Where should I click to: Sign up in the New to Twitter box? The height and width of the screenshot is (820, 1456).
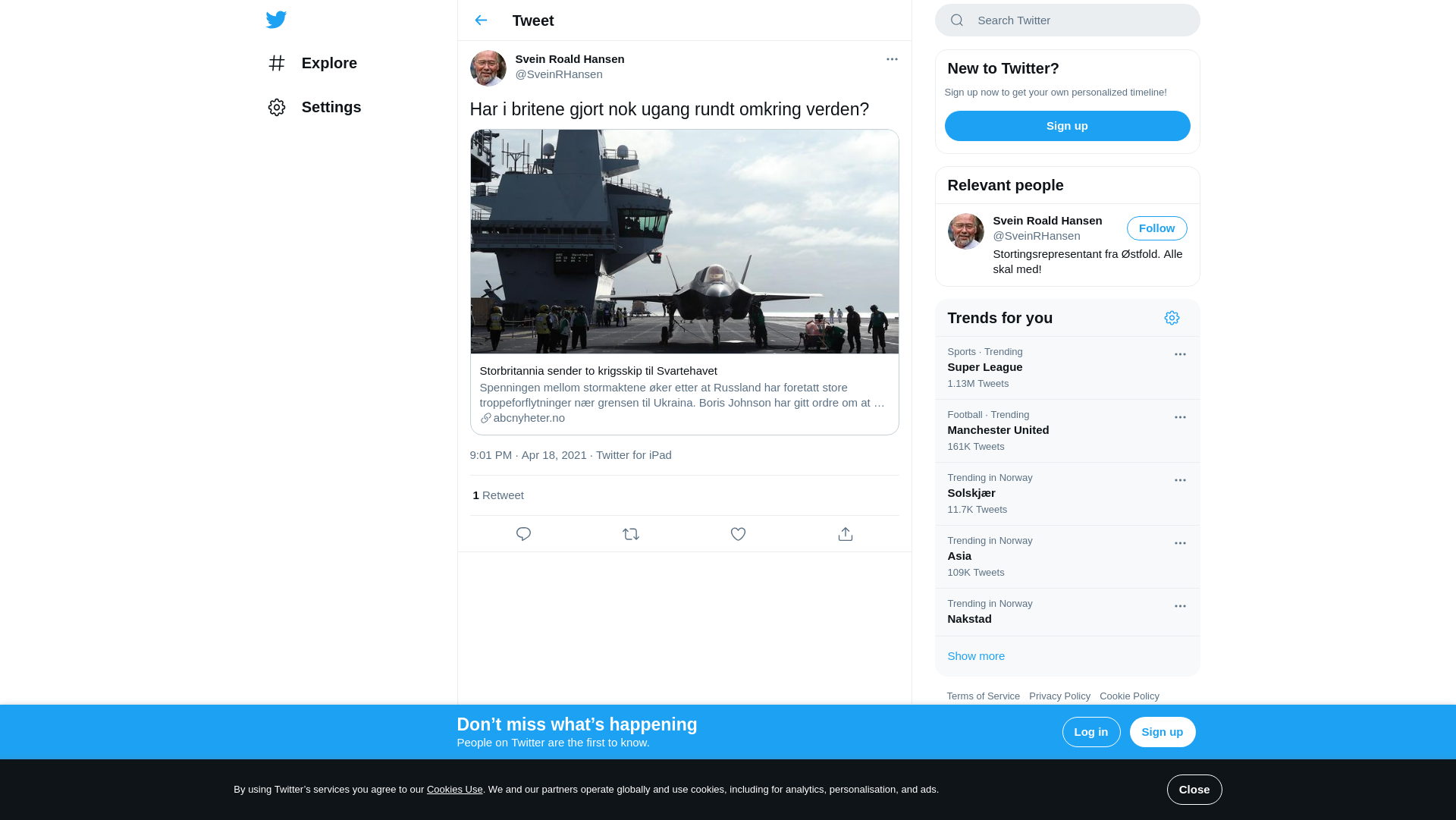(x=1067, y=126)
